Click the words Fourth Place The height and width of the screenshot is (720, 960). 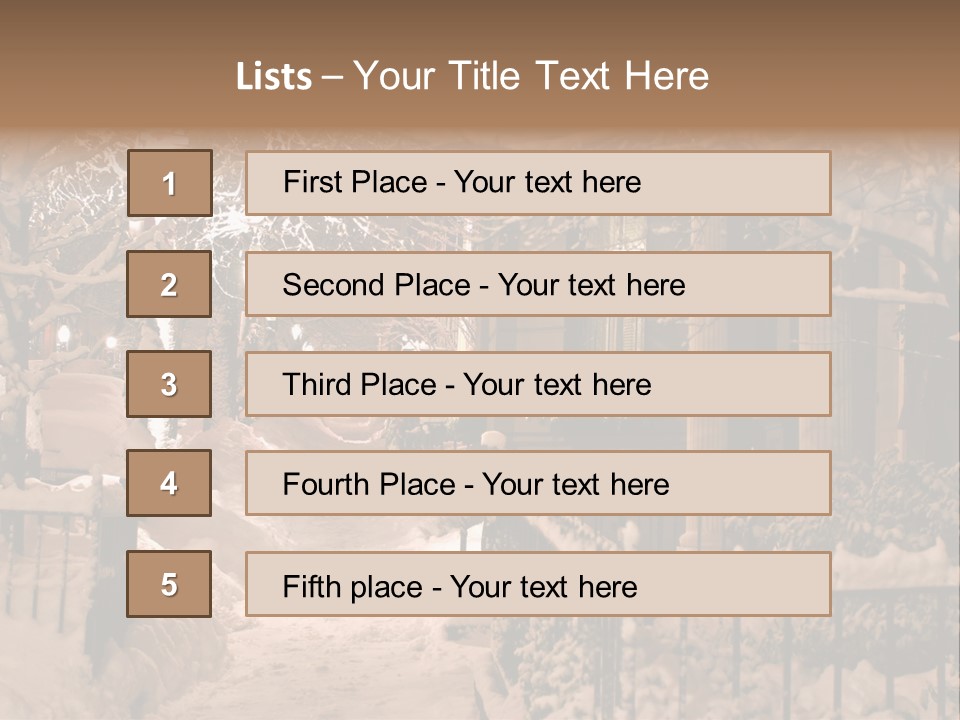(369, 484)
